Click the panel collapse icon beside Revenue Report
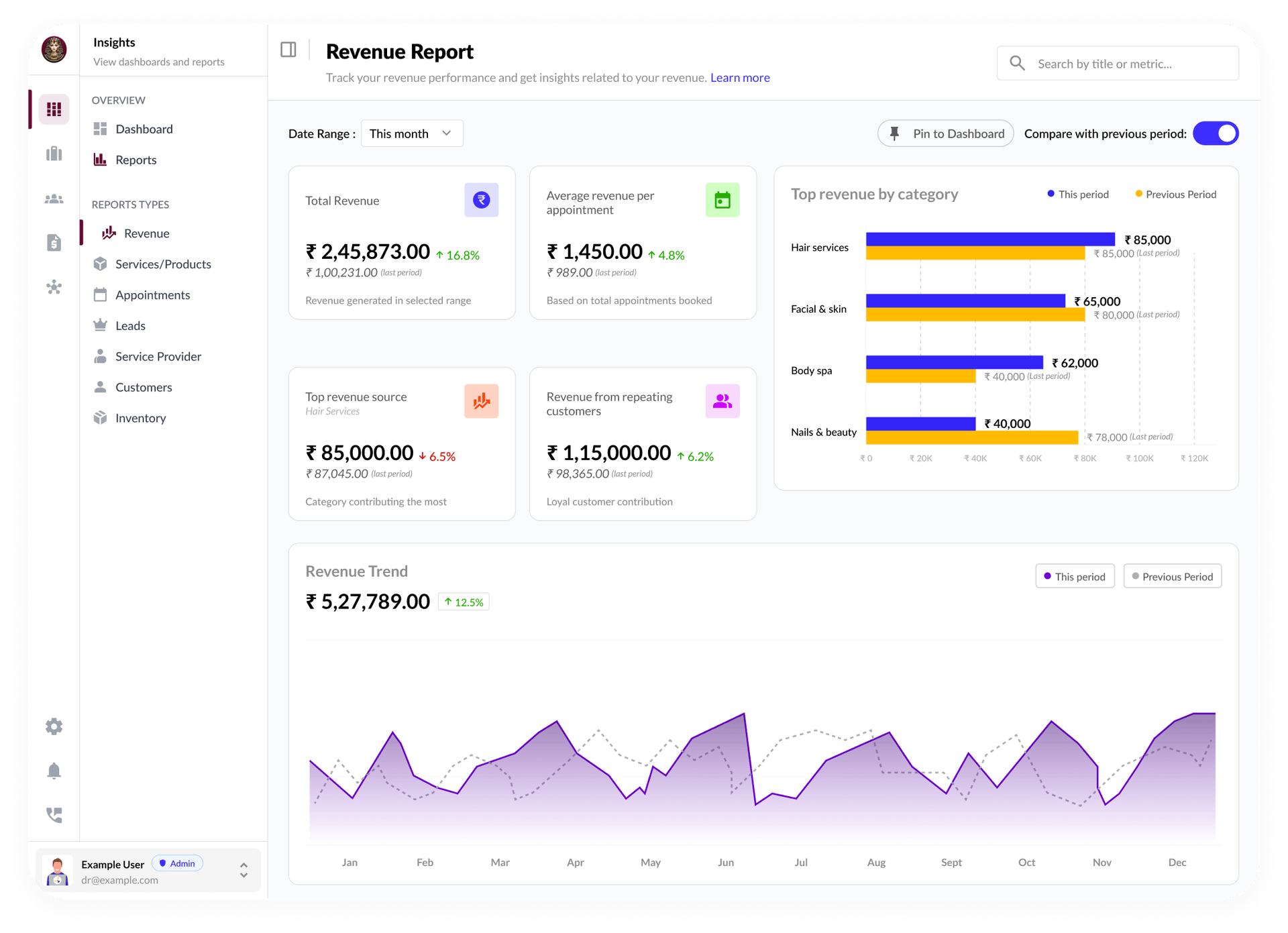The image size is (1288, 933). 288,49
